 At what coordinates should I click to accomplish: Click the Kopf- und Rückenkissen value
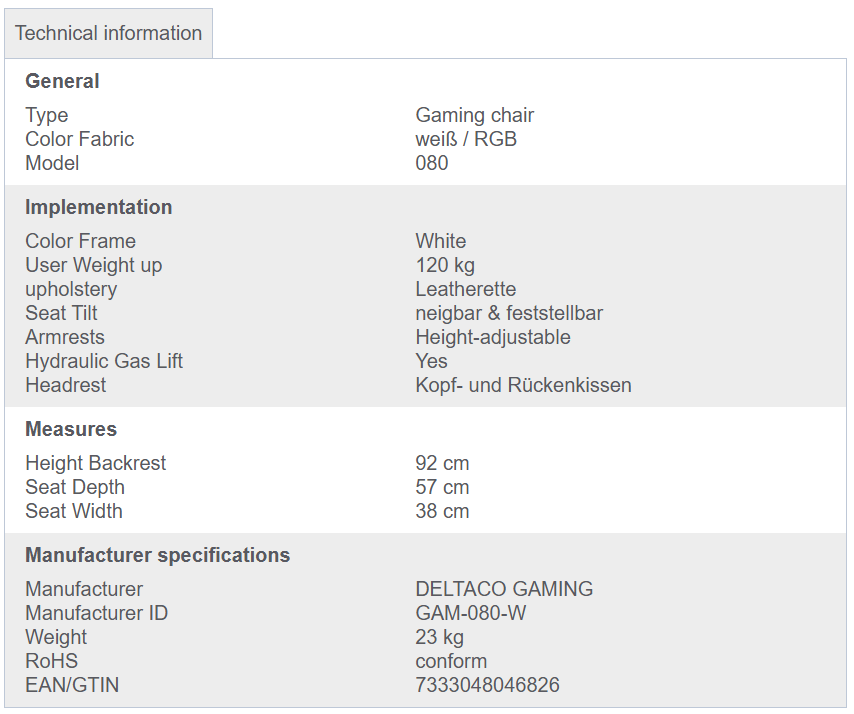(x=523, y=385)
